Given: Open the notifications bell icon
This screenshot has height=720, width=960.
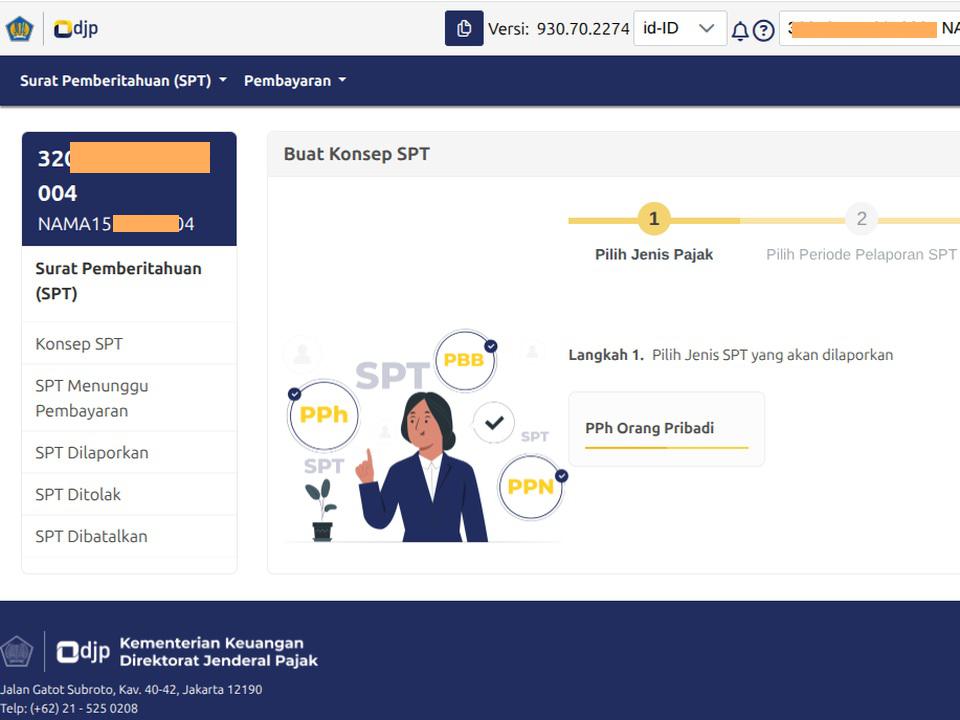Looking at the screenshot, I should click(740, 30).
